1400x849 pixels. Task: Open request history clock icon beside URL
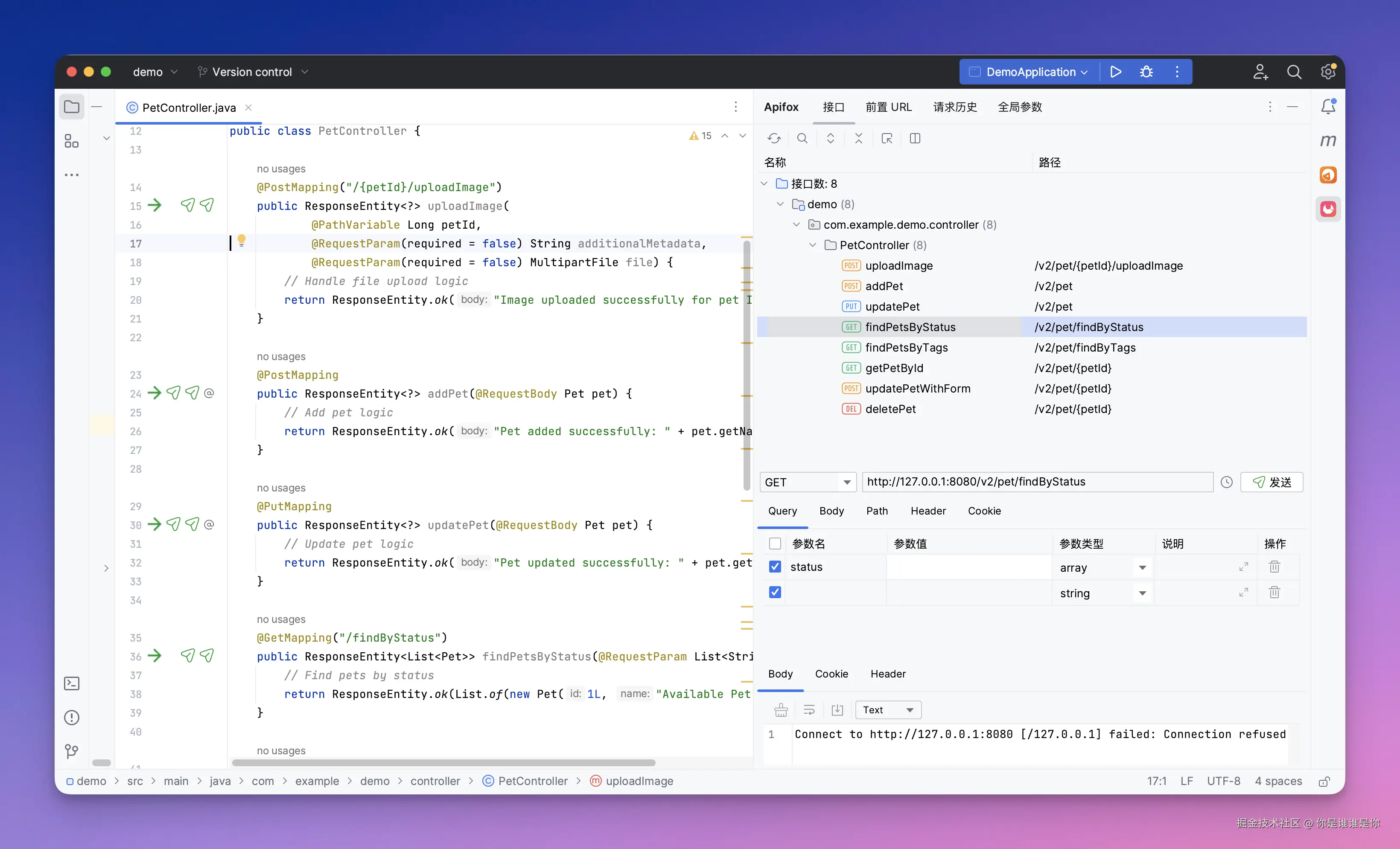[1226, 482]
